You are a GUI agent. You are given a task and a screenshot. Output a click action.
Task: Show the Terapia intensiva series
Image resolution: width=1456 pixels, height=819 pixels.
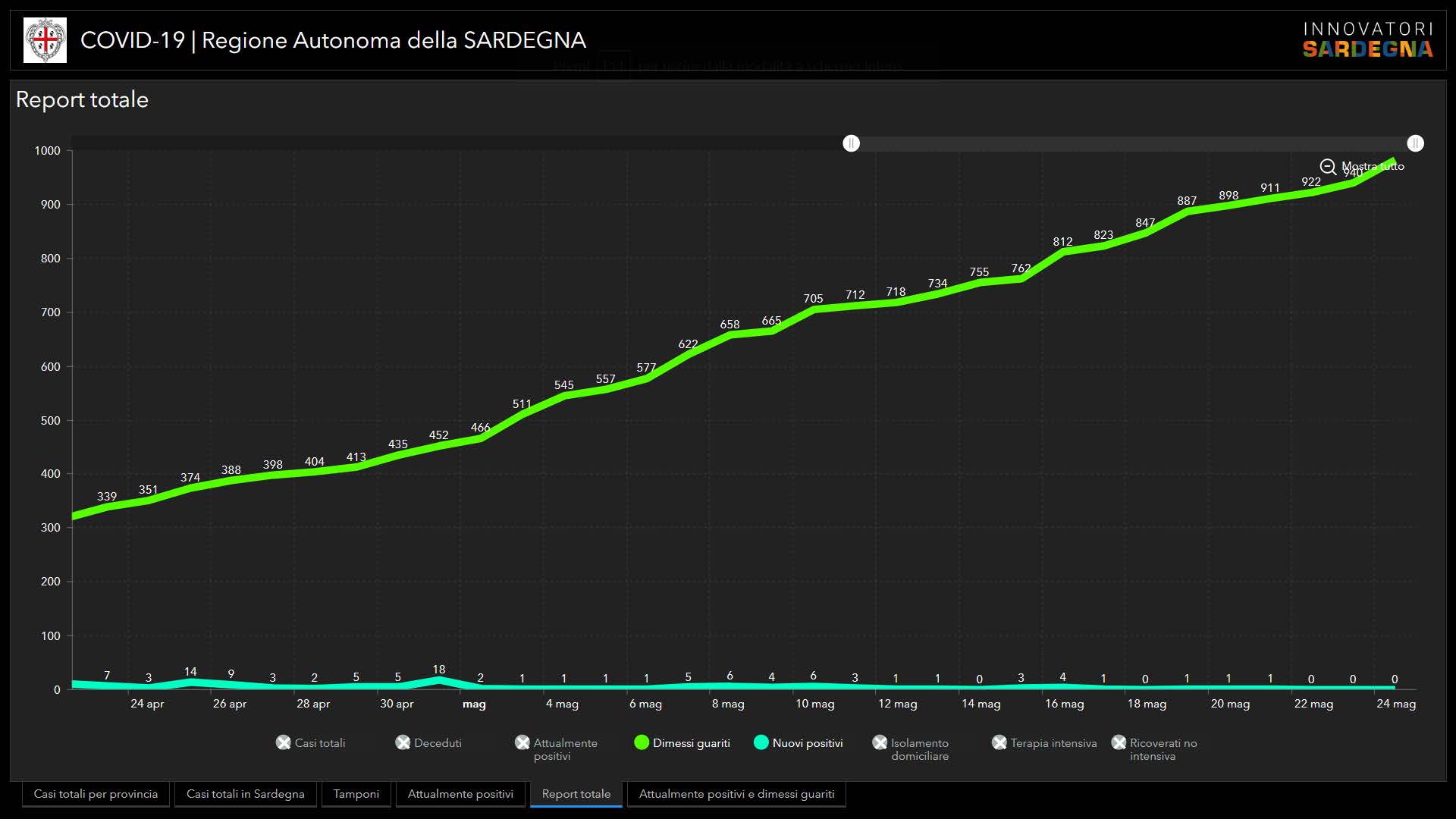pyautogui.click(x=999, y=743)
